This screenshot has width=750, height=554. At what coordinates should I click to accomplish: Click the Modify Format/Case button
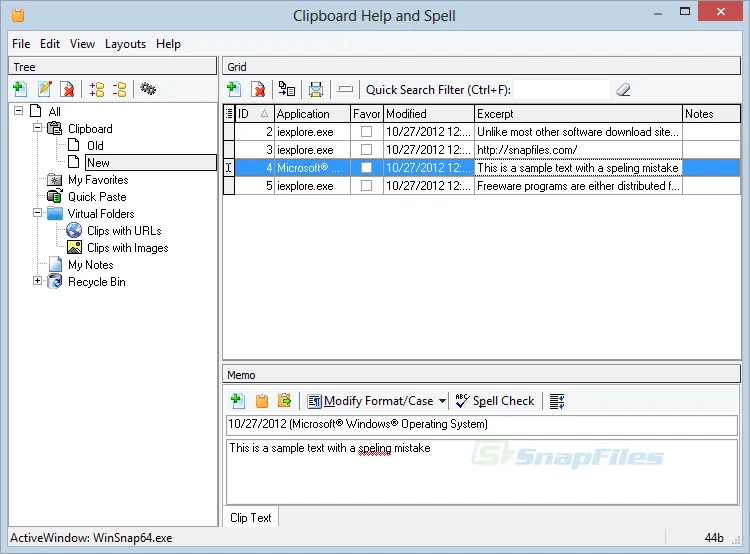point(371,401)
